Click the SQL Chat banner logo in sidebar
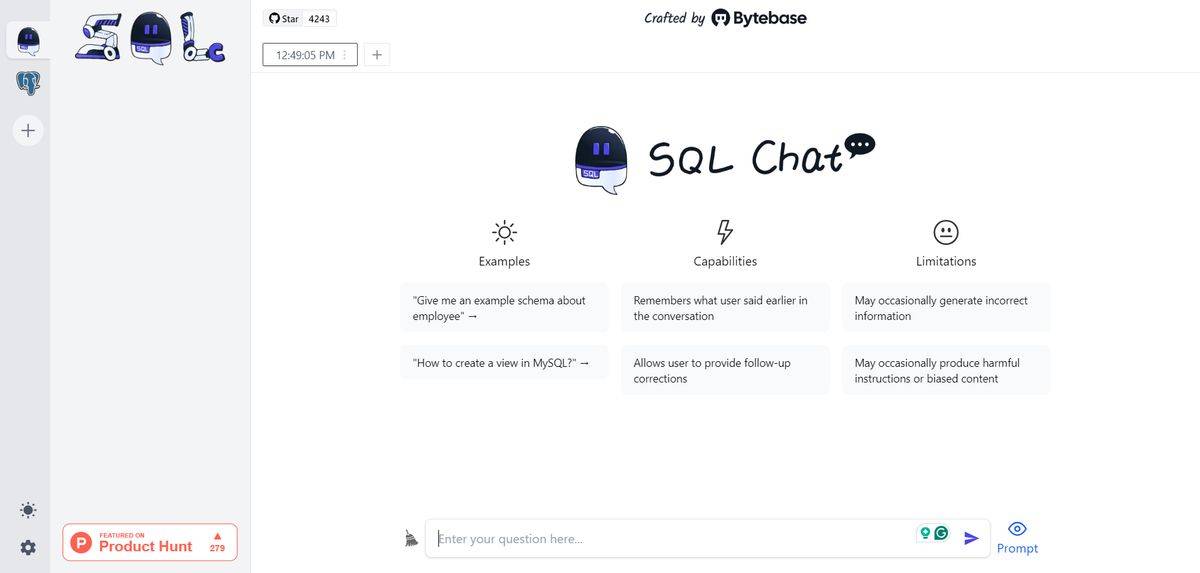The height and width of the screenshot is (573, 1200). pos(150,38)
